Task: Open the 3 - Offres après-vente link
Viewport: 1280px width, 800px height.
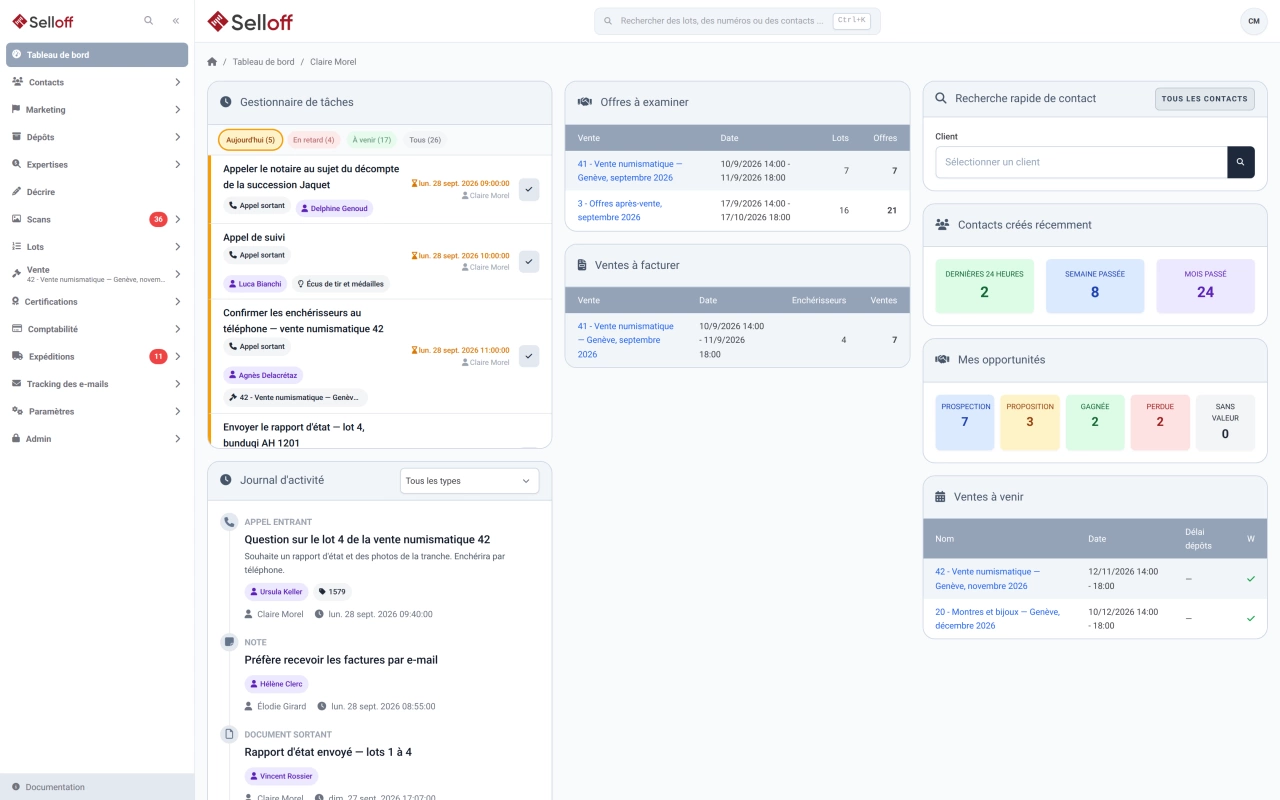Action: (x=619, y=210)
